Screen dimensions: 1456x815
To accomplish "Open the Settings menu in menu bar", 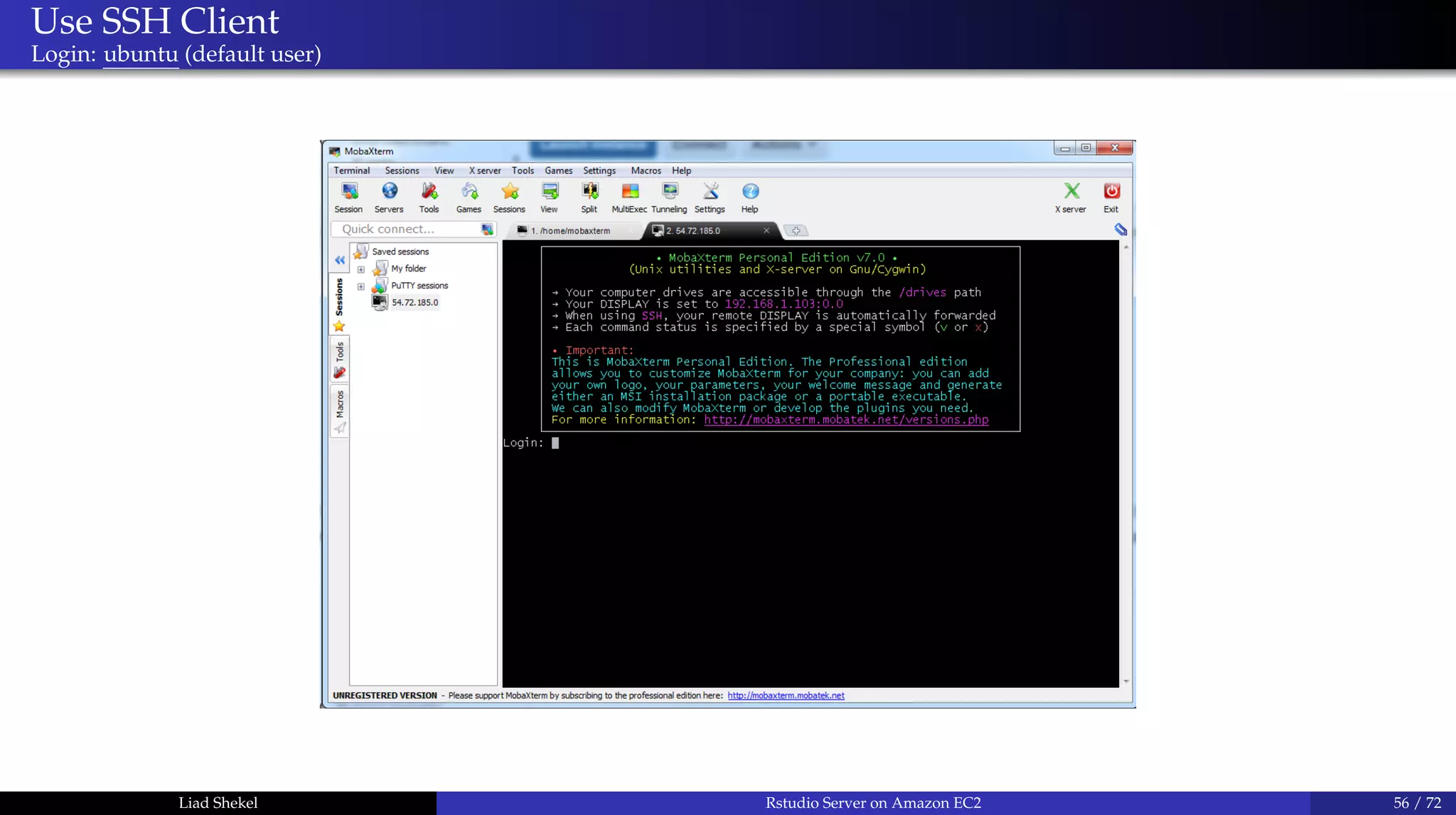I will pos(599,171).
